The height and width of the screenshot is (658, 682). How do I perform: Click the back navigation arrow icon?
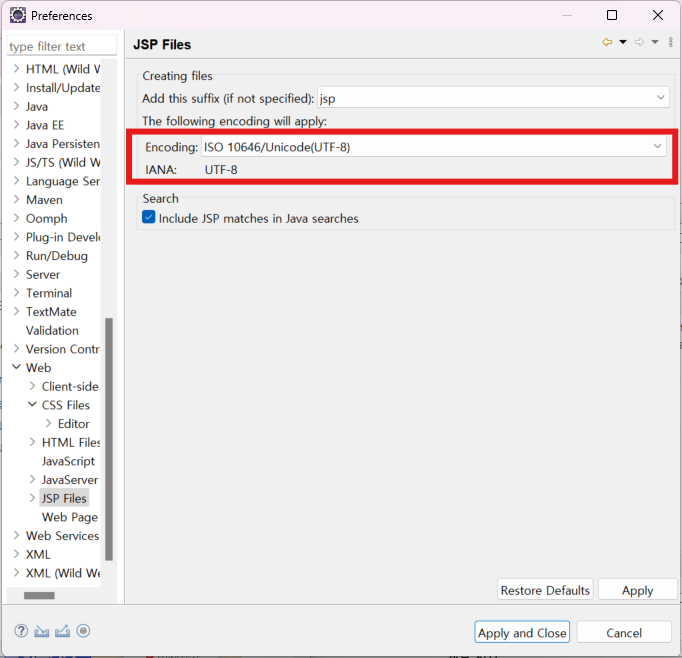[x=607, y=42]
